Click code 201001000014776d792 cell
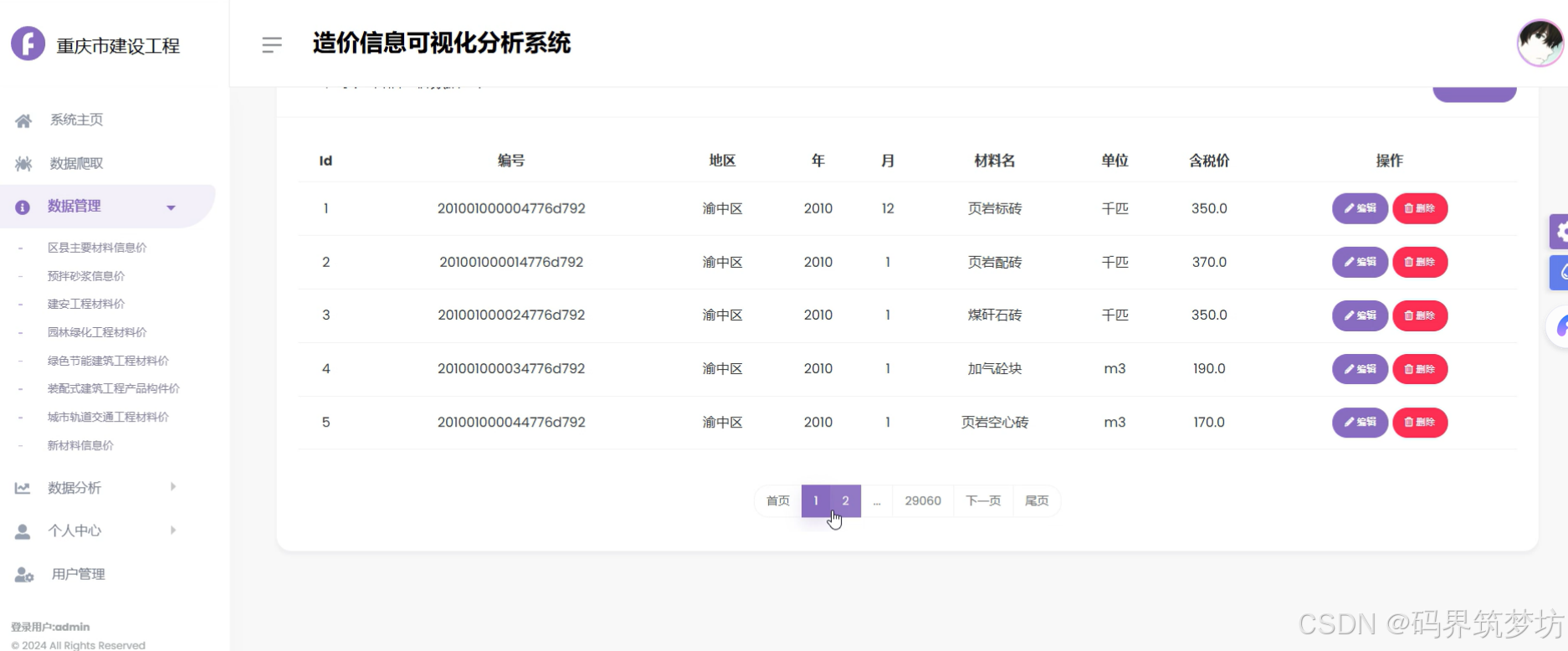This screenshot has height=651, width=1568. (x=511, y=262)
